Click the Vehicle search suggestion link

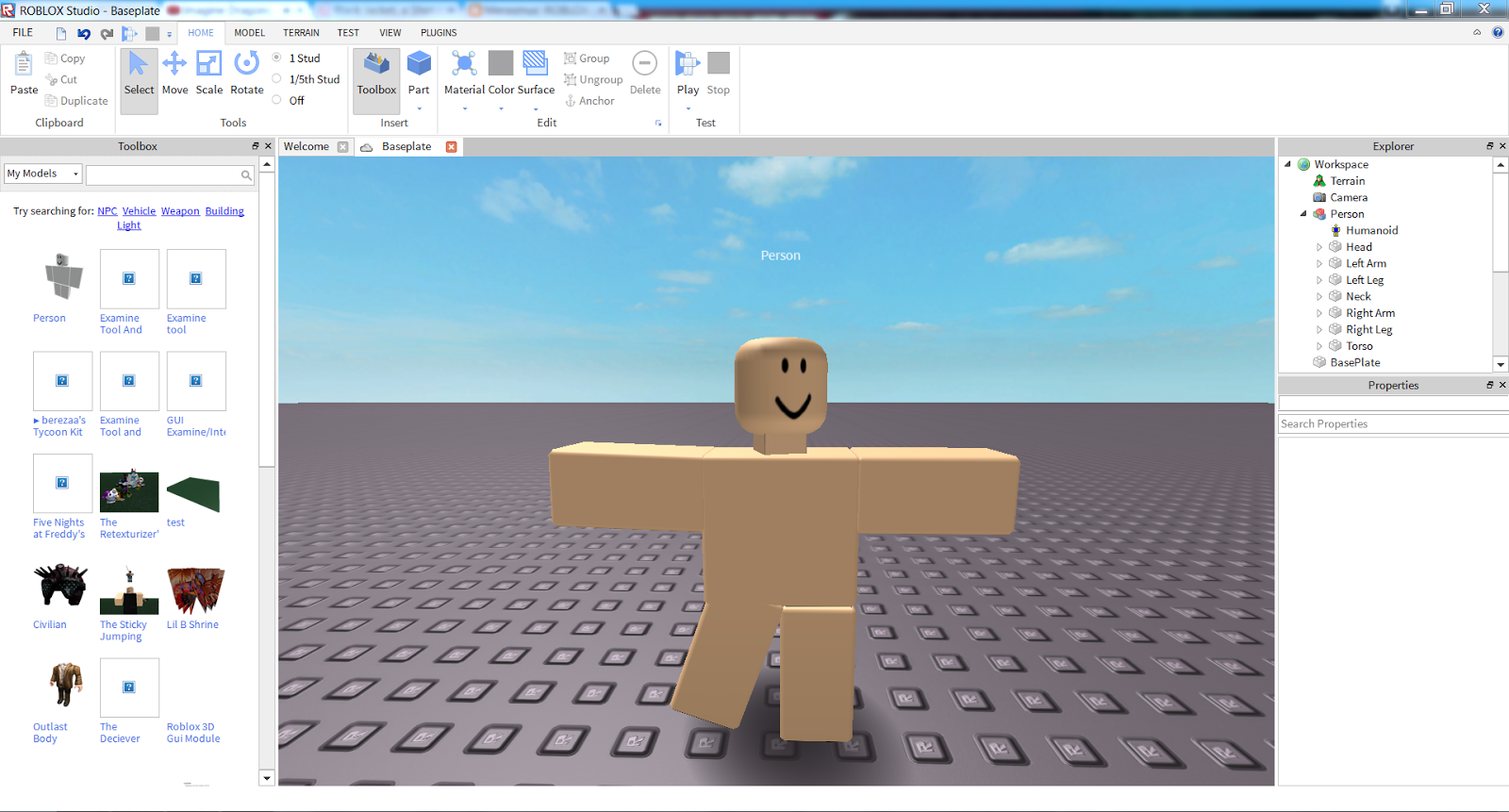(139, 211)
